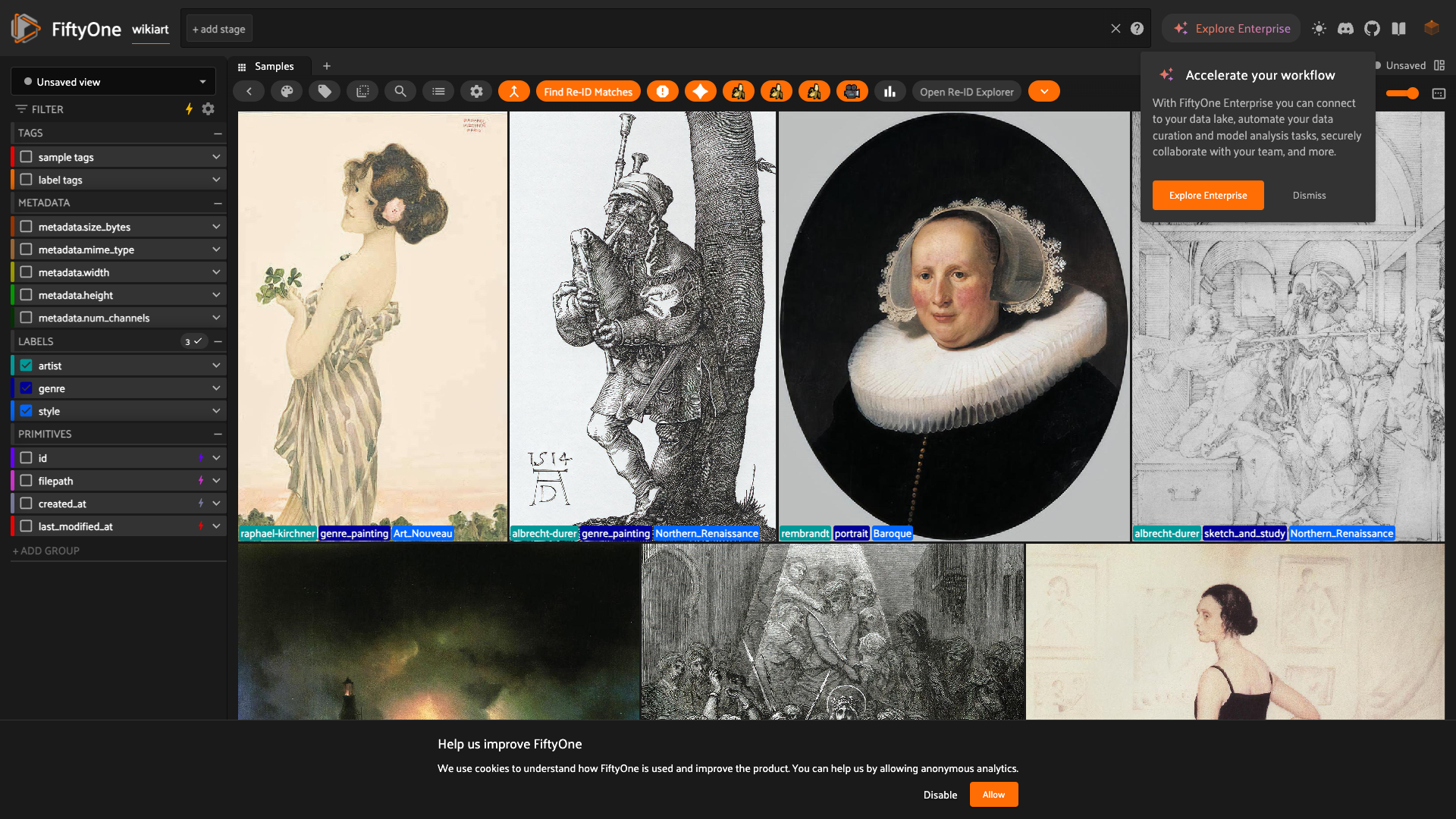Uncheck the artist label checkbox

[x=27, y=366]
